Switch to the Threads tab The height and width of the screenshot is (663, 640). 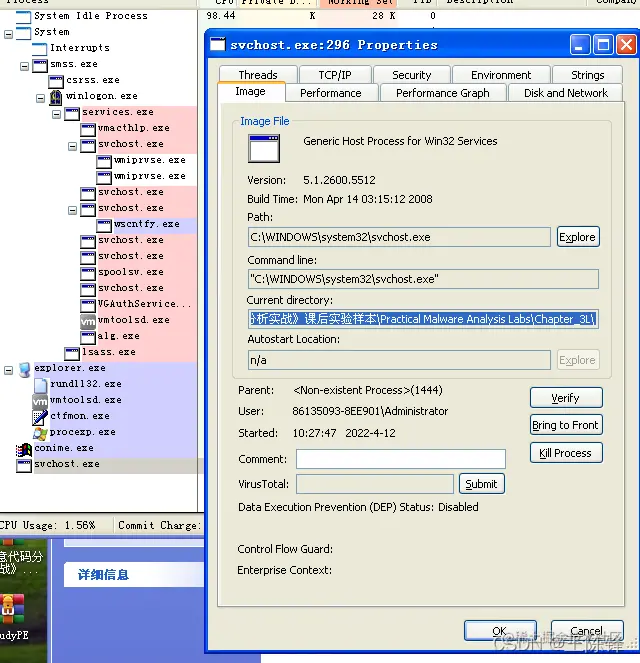258,75
